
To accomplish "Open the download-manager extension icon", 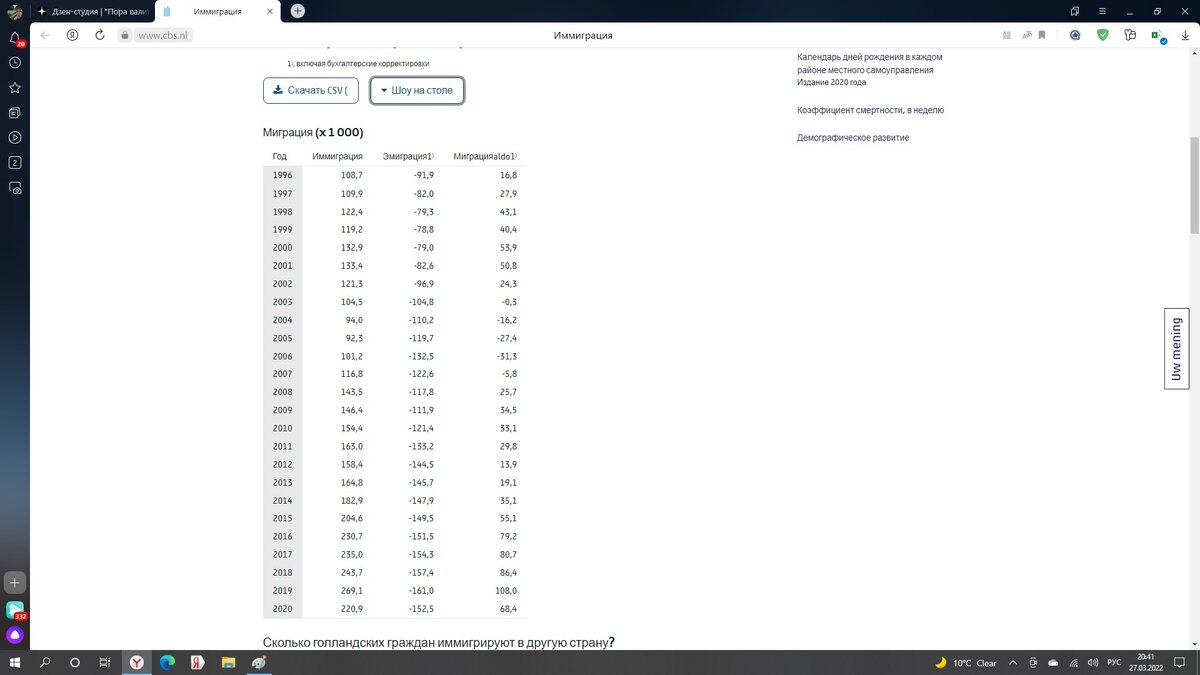I will (1075, 35).
